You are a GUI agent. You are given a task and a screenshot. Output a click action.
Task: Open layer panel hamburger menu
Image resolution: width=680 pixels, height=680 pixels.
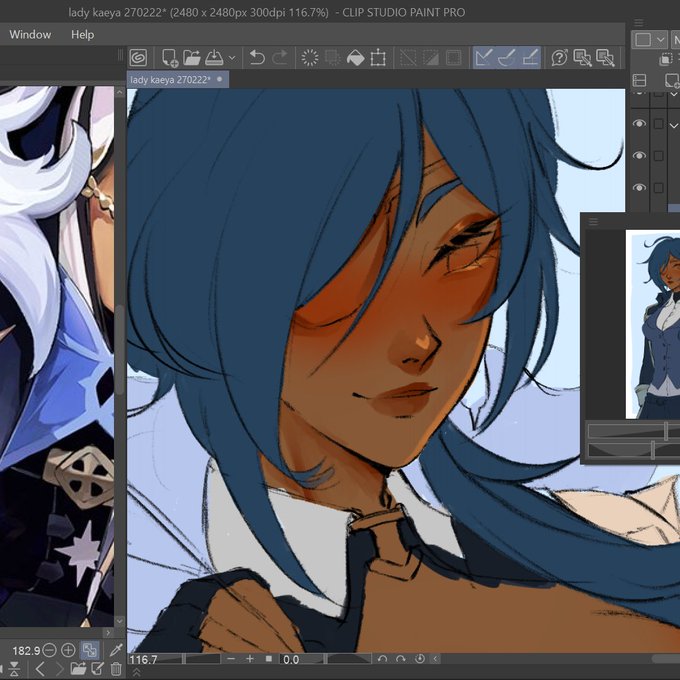[x=639, y=23]
